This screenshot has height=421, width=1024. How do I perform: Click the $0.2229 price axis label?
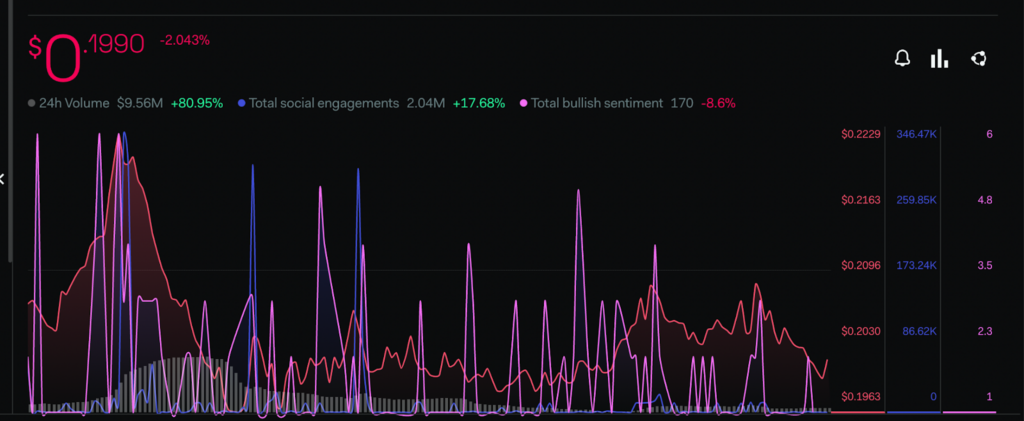(x=861, y=134)
